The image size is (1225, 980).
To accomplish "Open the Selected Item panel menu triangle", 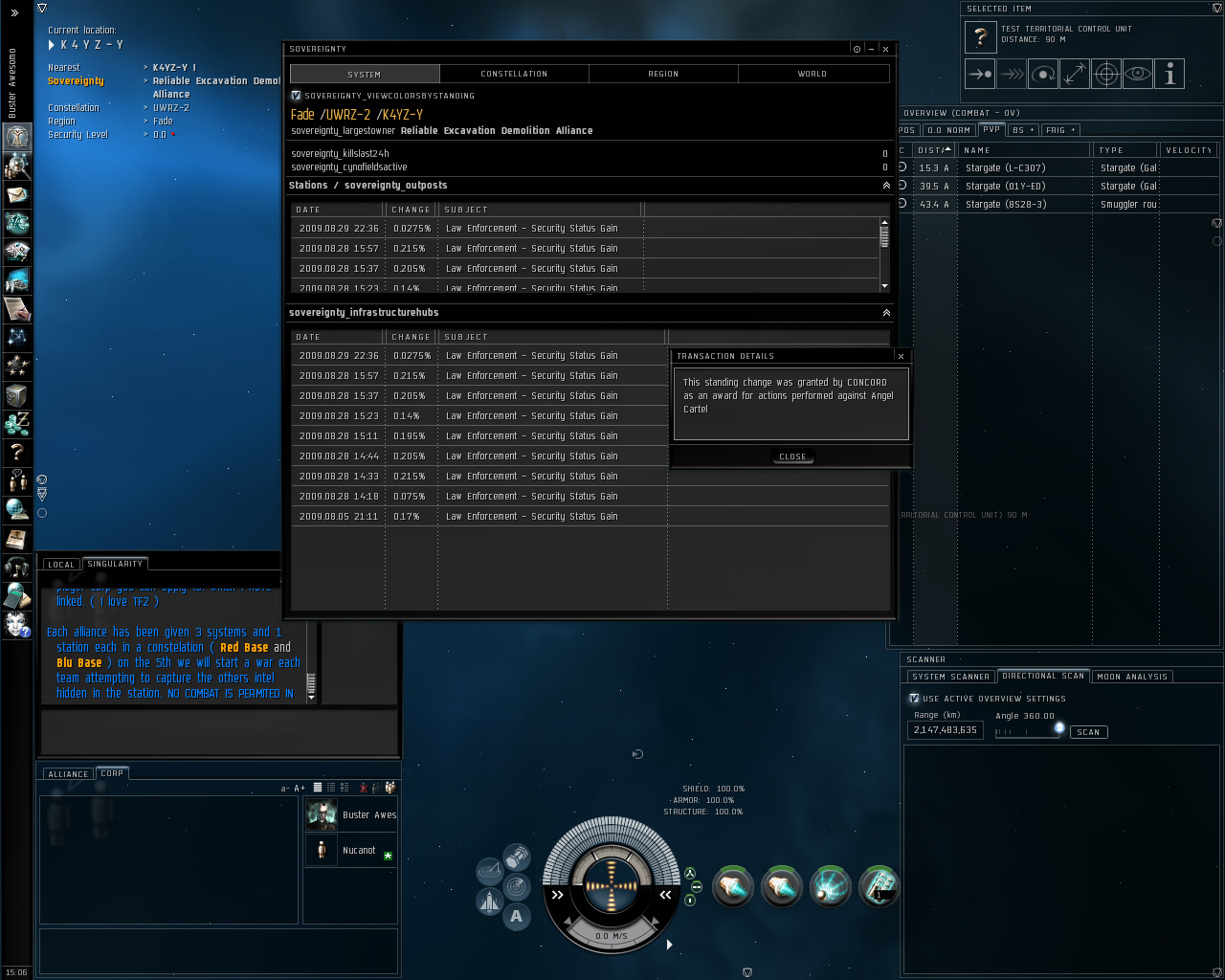I will coord(1216,8).
